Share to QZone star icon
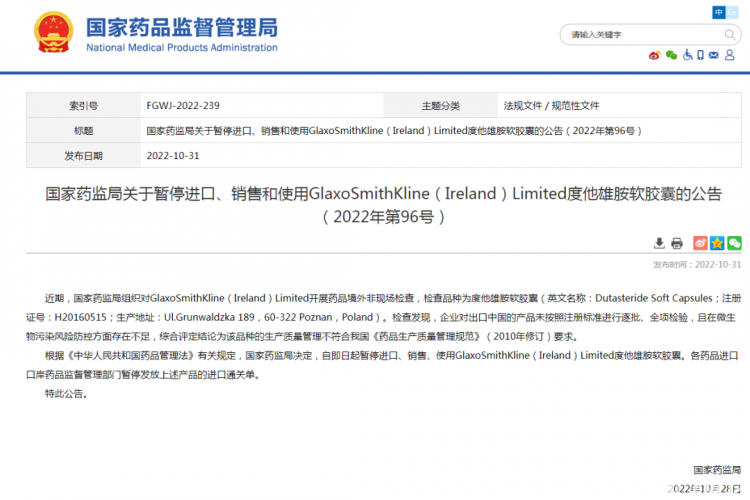750x500 pixels. click(x=717, y=243)
